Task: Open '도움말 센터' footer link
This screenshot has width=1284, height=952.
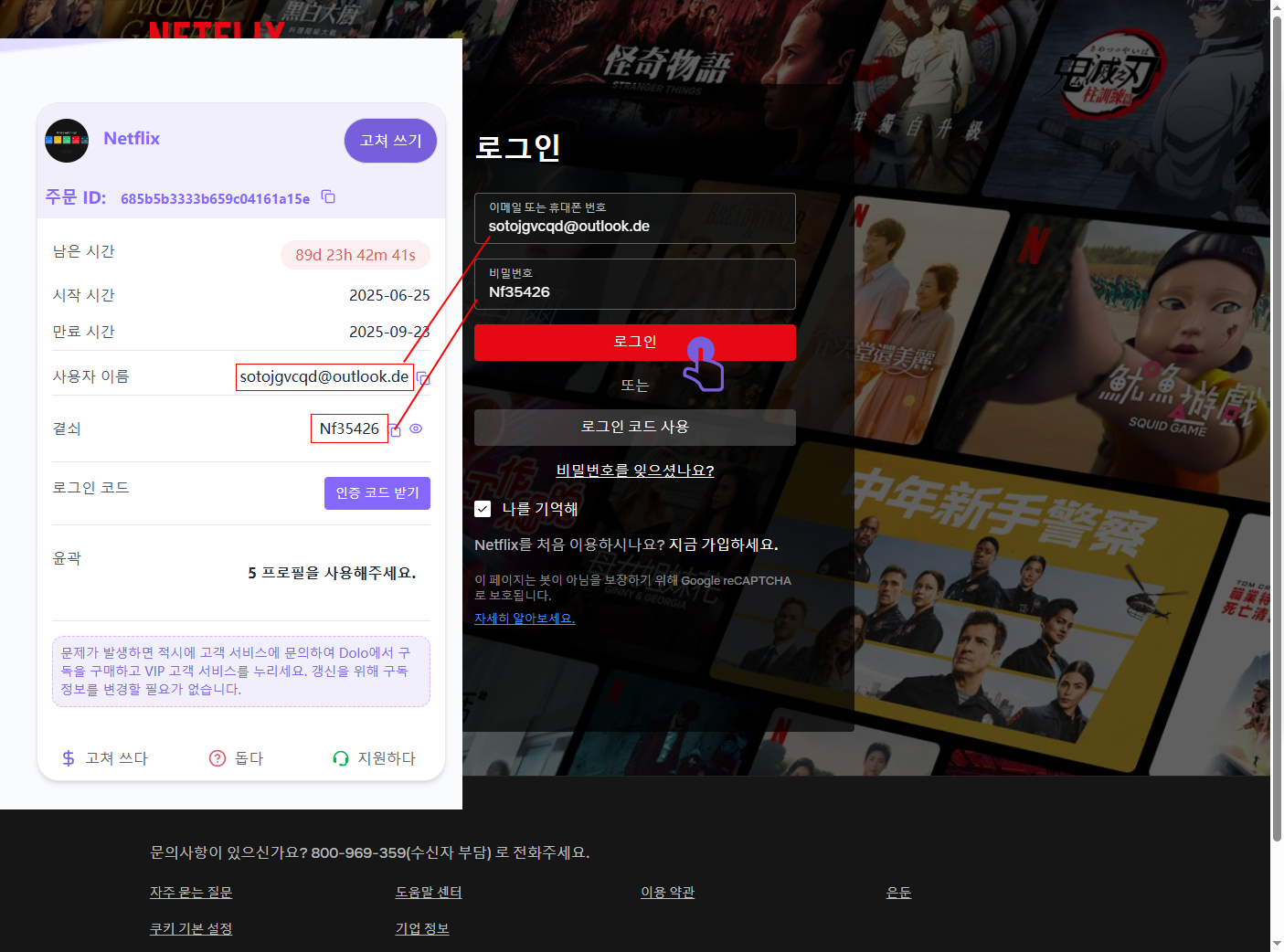Action: pos(429,893)
